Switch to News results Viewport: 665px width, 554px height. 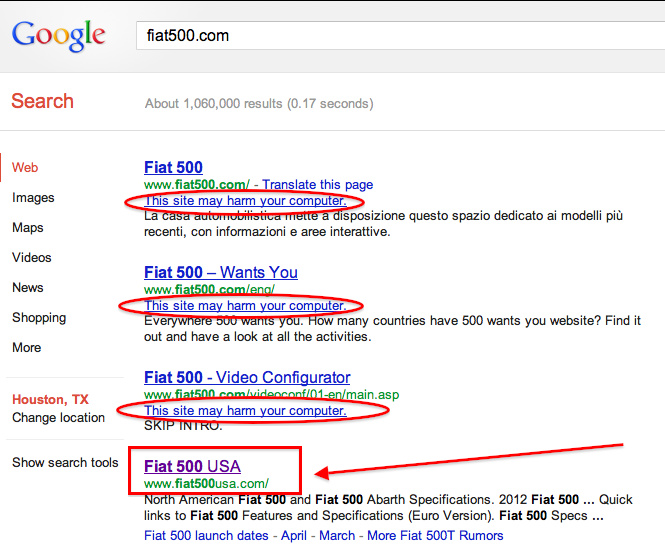click(x=28, y=288)
